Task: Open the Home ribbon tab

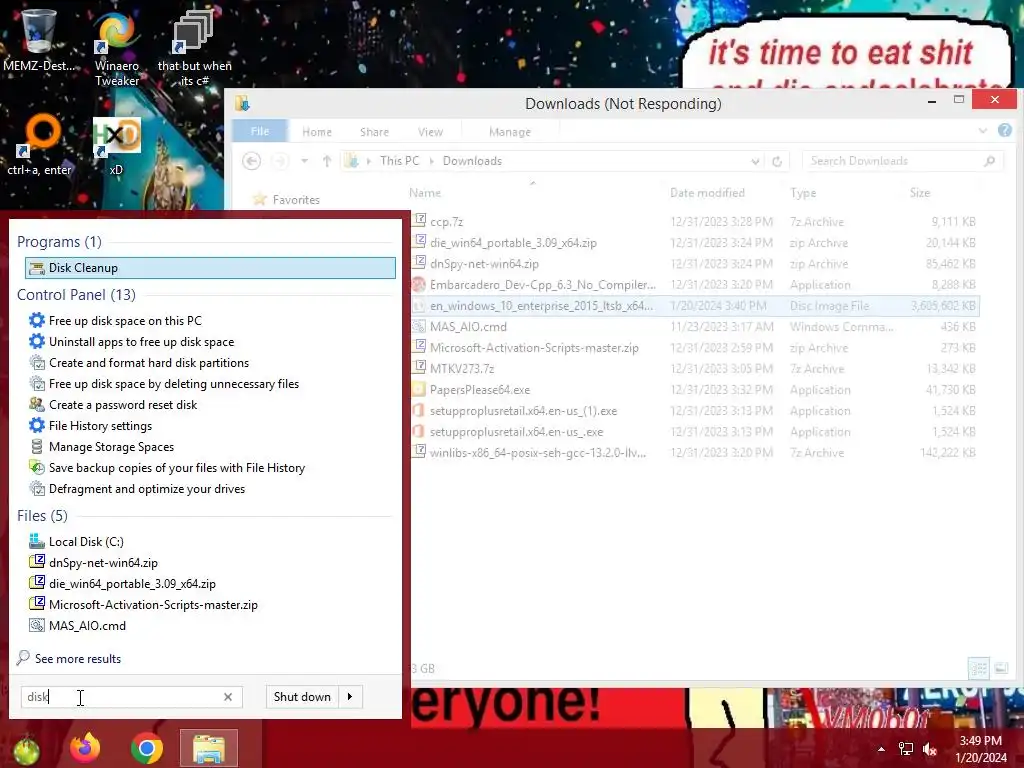Action: 317,132
